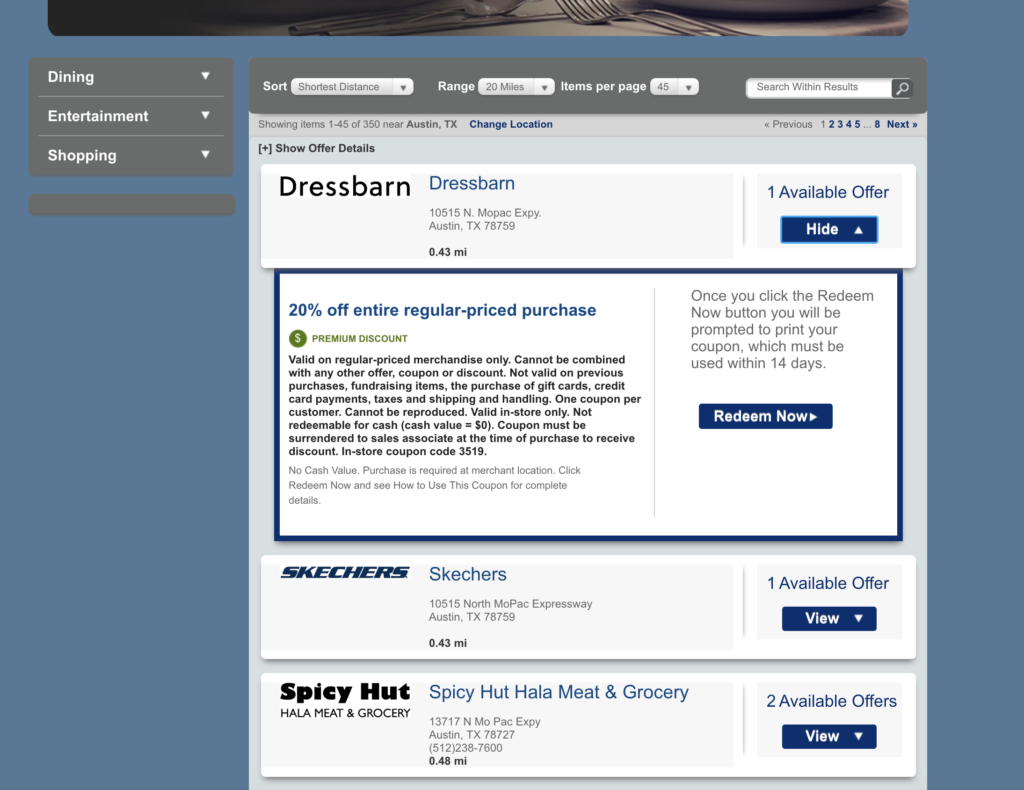Expand the Shopping category menu
This screenshot has width=1024, height=790.
coord(130,155)
